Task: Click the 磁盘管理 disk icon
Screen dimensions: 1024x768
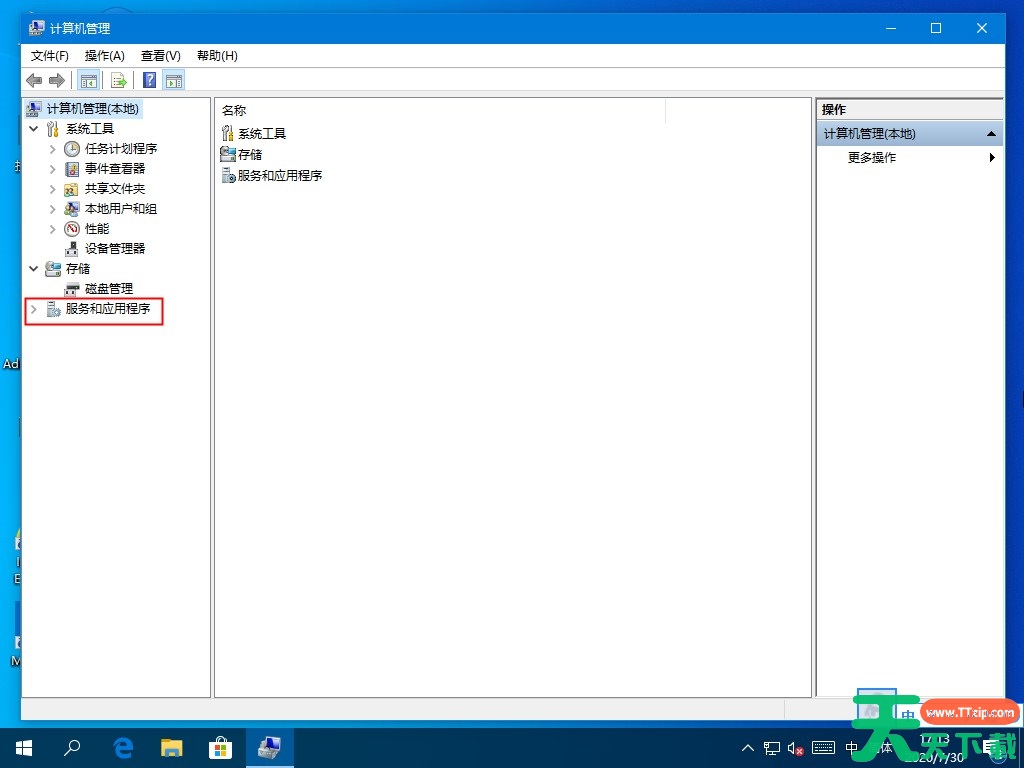Action: point(72,289)
